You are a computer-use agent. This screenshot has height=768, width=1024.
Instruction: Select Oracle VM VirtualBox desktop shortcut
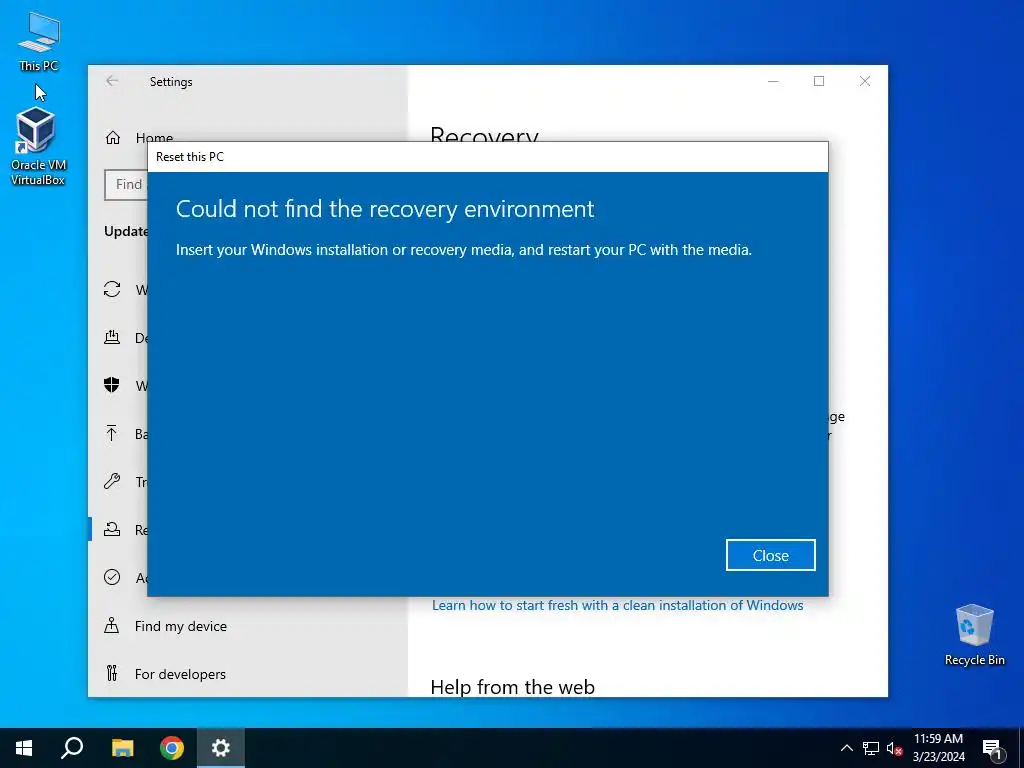pos(38,146)
